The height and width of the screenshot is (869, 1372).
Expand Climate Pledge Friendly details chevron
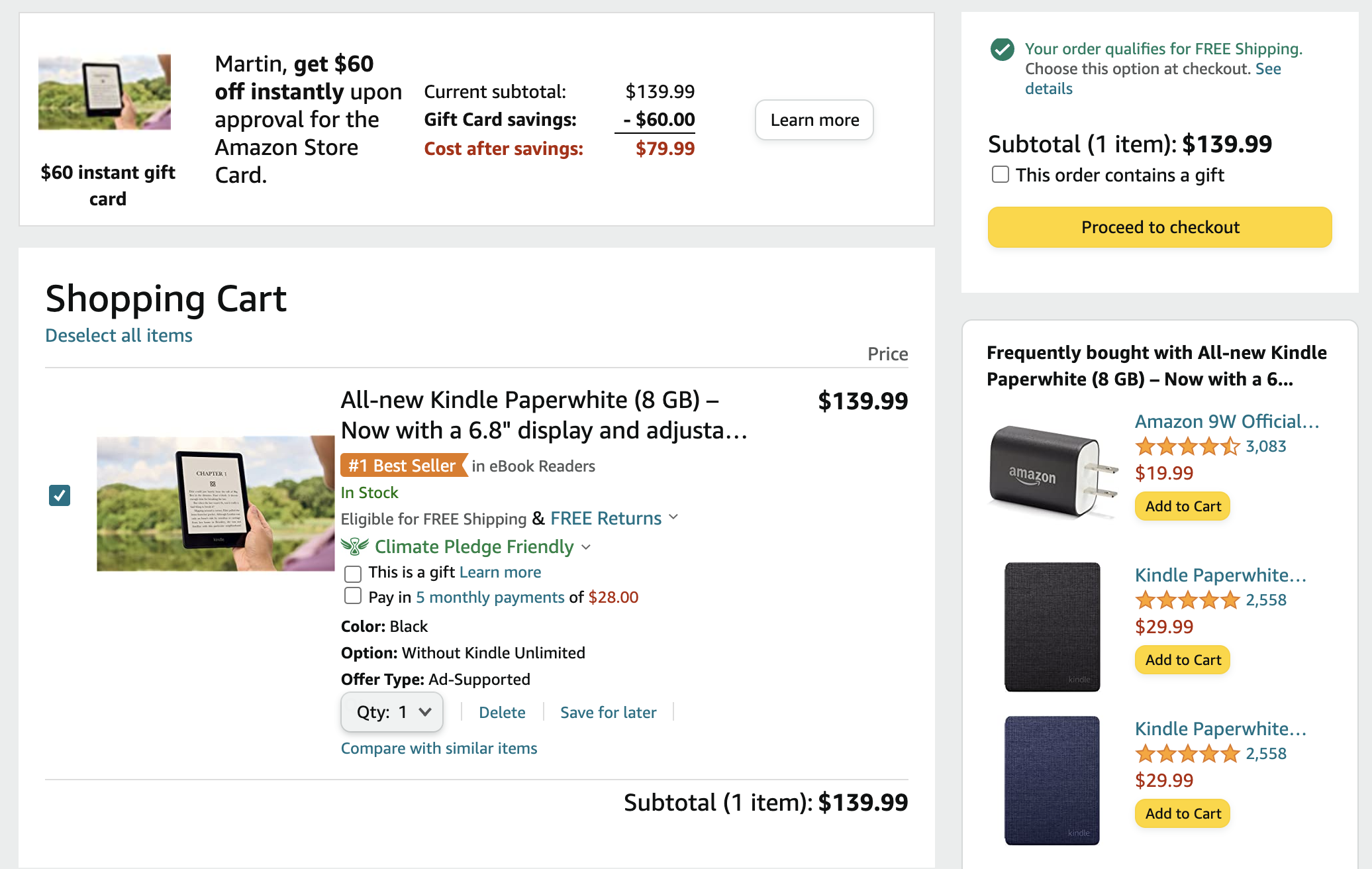[585, 547]
